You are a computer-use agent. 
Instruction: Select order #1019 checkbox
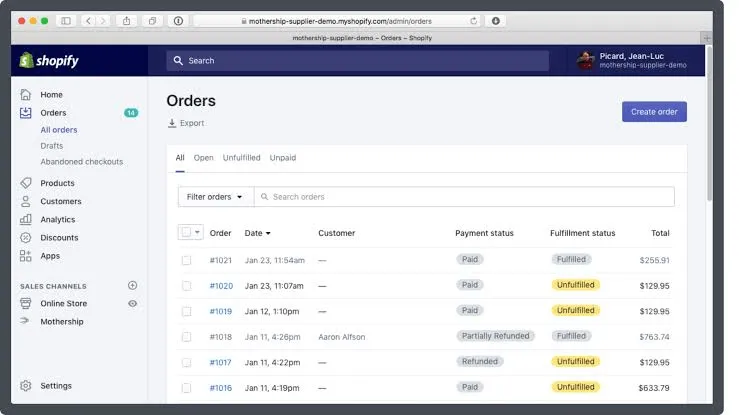click(x=186, y=311)
